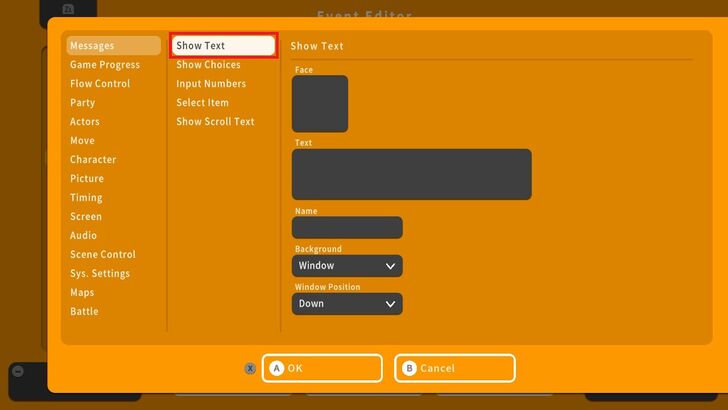The image size is (728, 410).
Task: Switch to Scene Control category
Action: 103,255
